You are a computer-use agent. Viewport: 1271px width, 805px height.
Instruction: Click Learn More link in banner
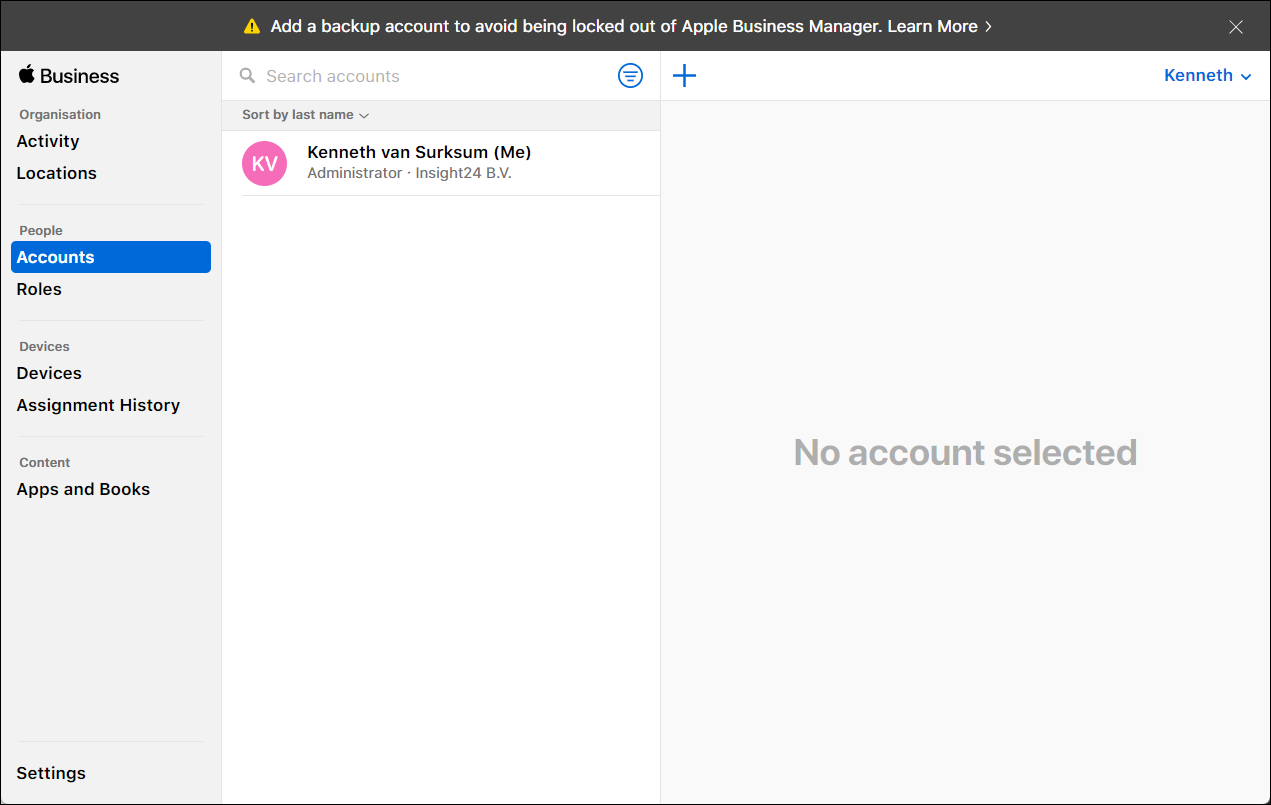(938, 27)
